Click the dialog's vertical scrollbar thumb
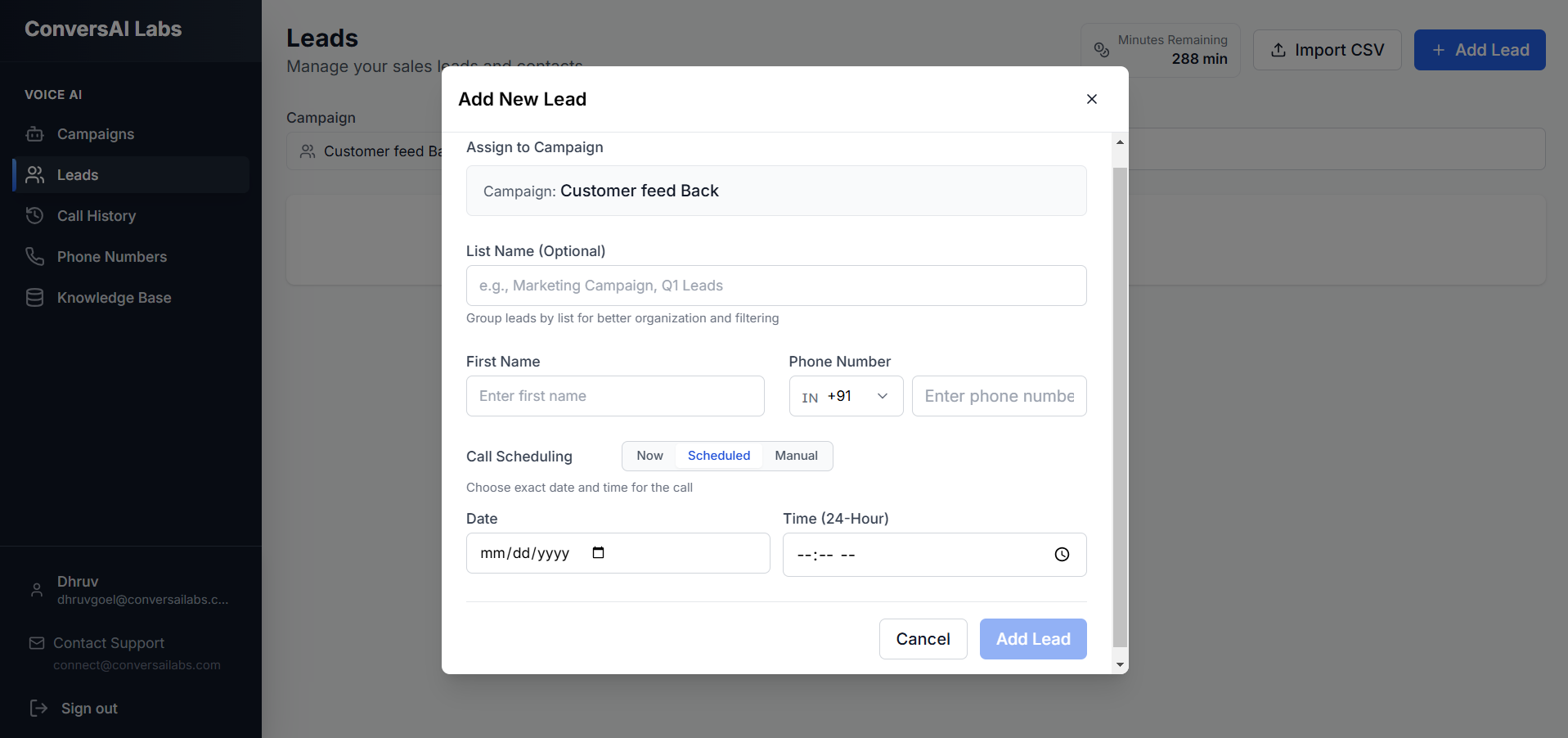1568x738 pixels. click(x=1120, y=407)
